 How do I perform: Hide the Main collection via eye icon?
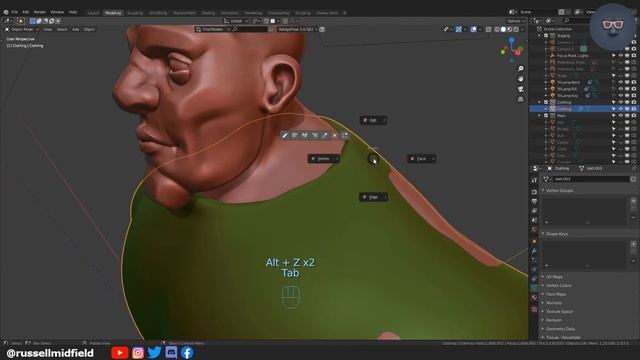[620, 116]
